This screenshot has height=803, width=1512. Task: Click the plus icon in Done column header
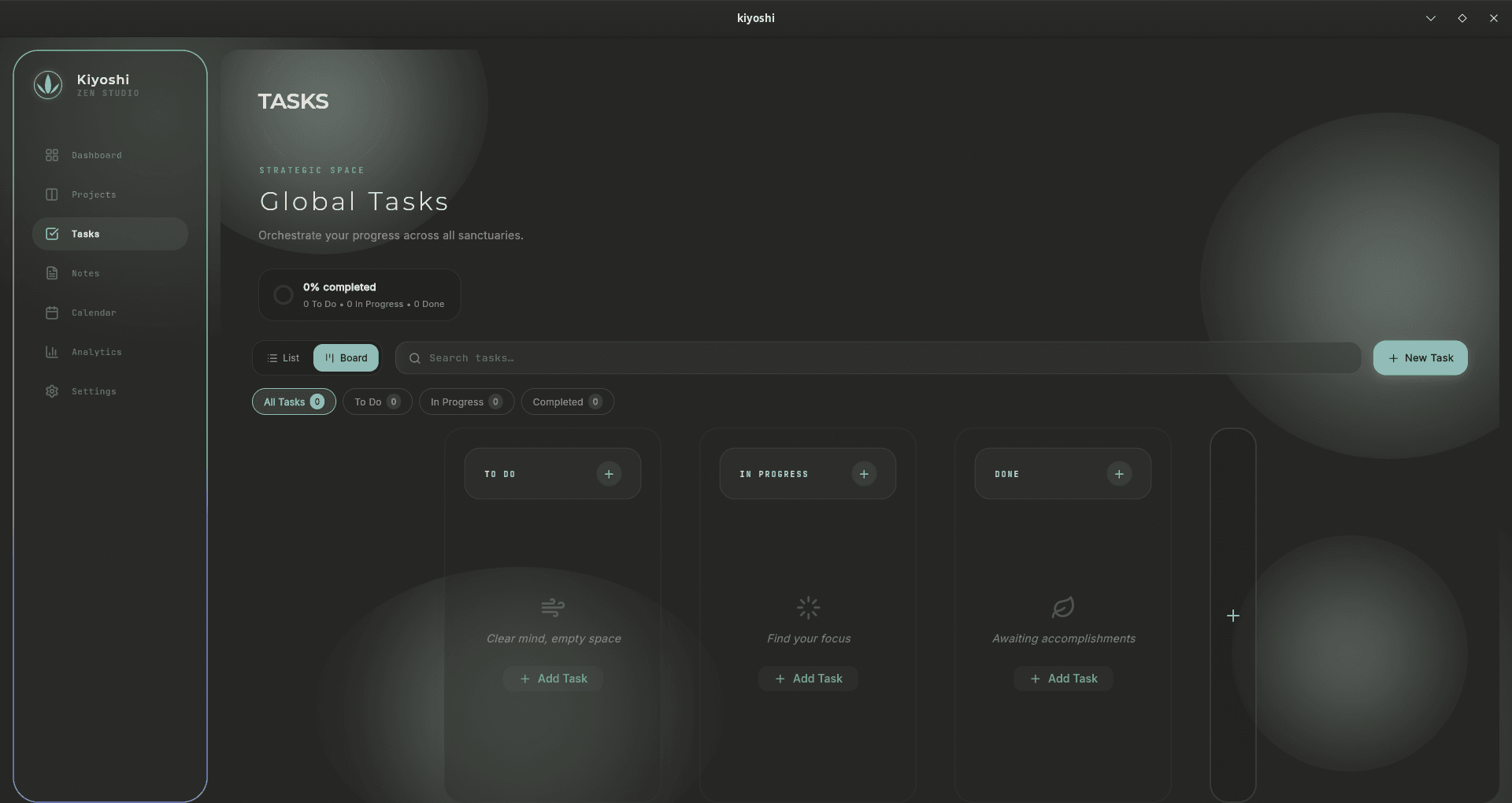click(1119, 474)
